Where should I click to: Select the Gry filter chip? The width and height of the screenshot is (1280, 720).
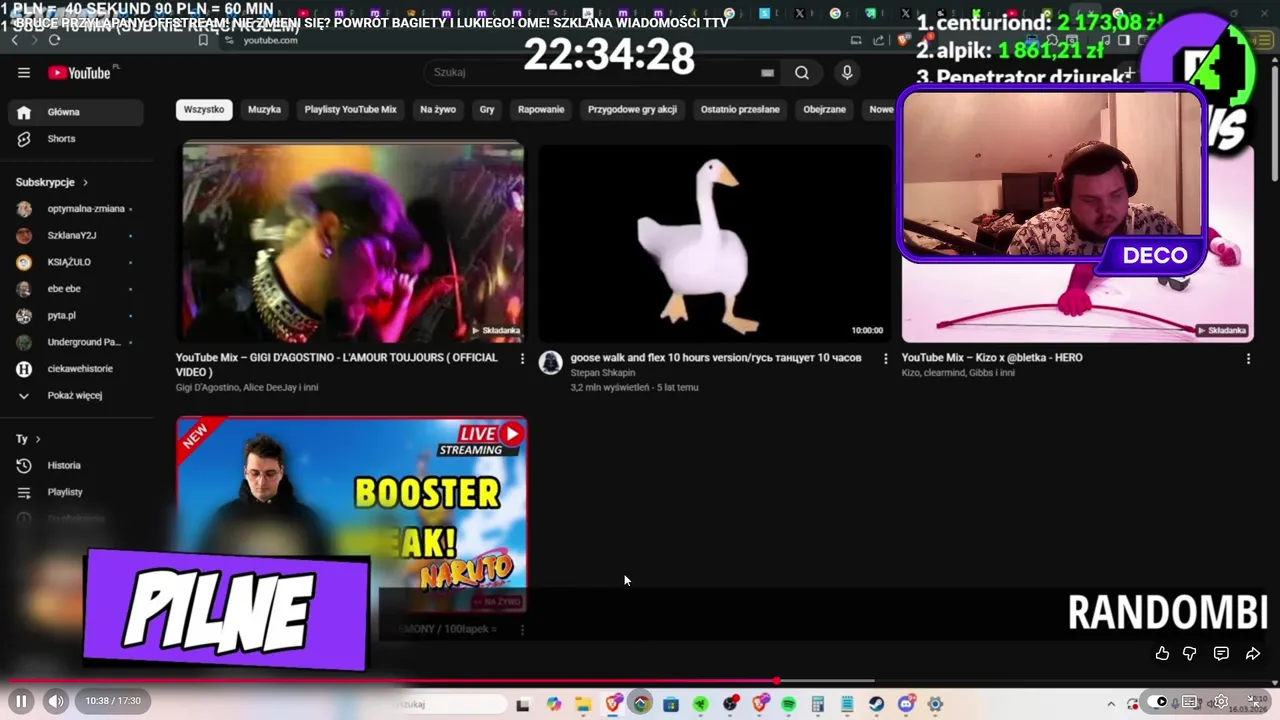point(487,109)
